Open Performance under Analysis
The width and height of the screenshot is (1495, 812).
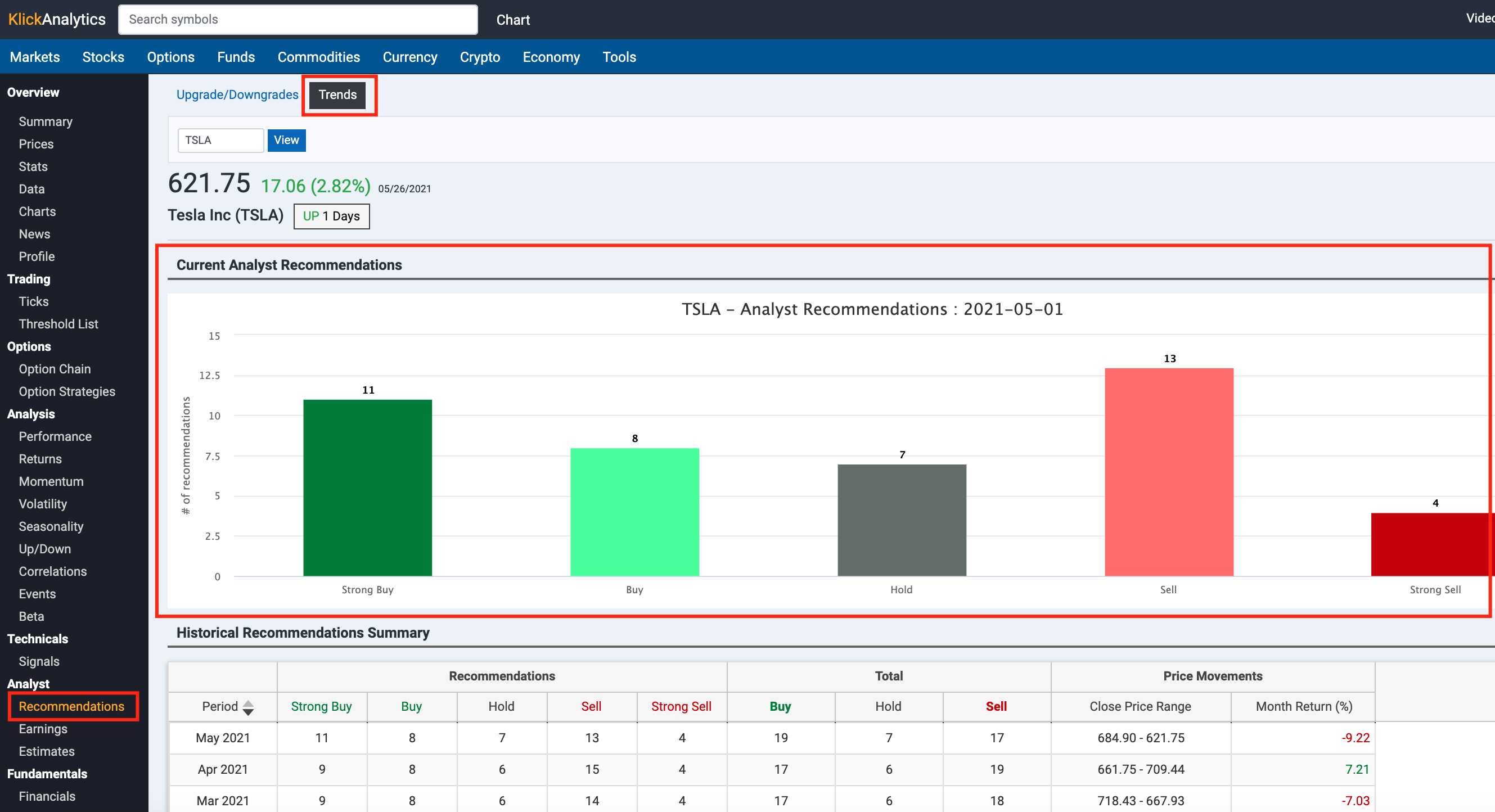[55, 436]
